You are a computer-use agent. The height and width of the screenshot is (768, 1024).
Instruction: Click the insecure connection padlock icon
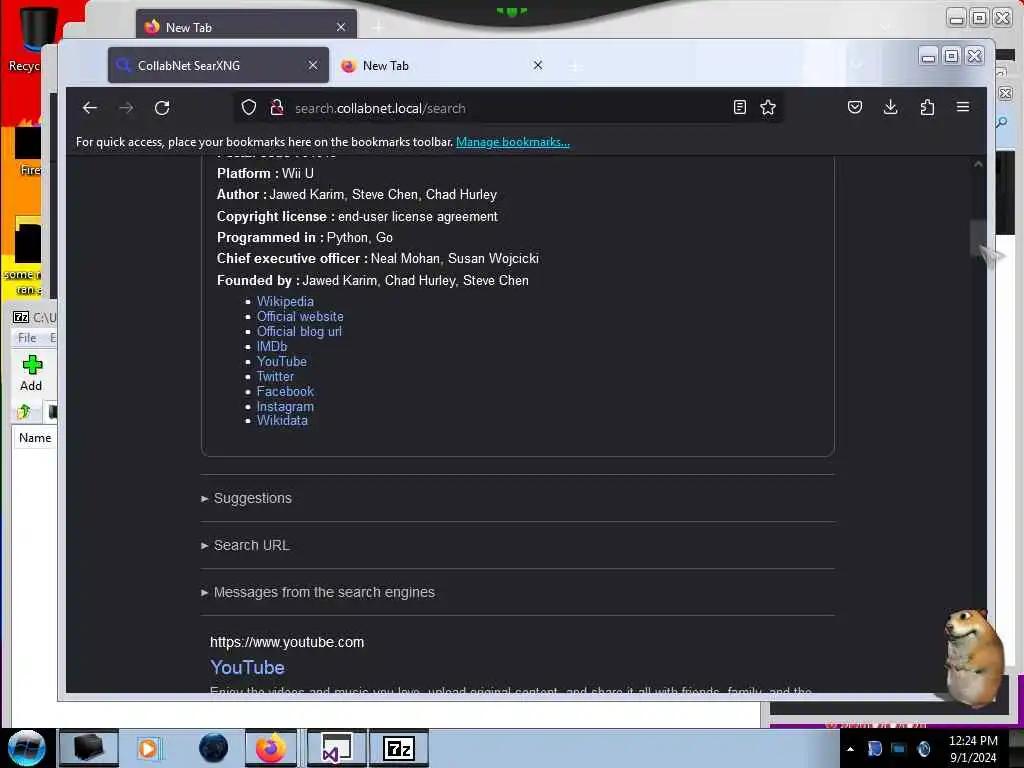[277, 108]
